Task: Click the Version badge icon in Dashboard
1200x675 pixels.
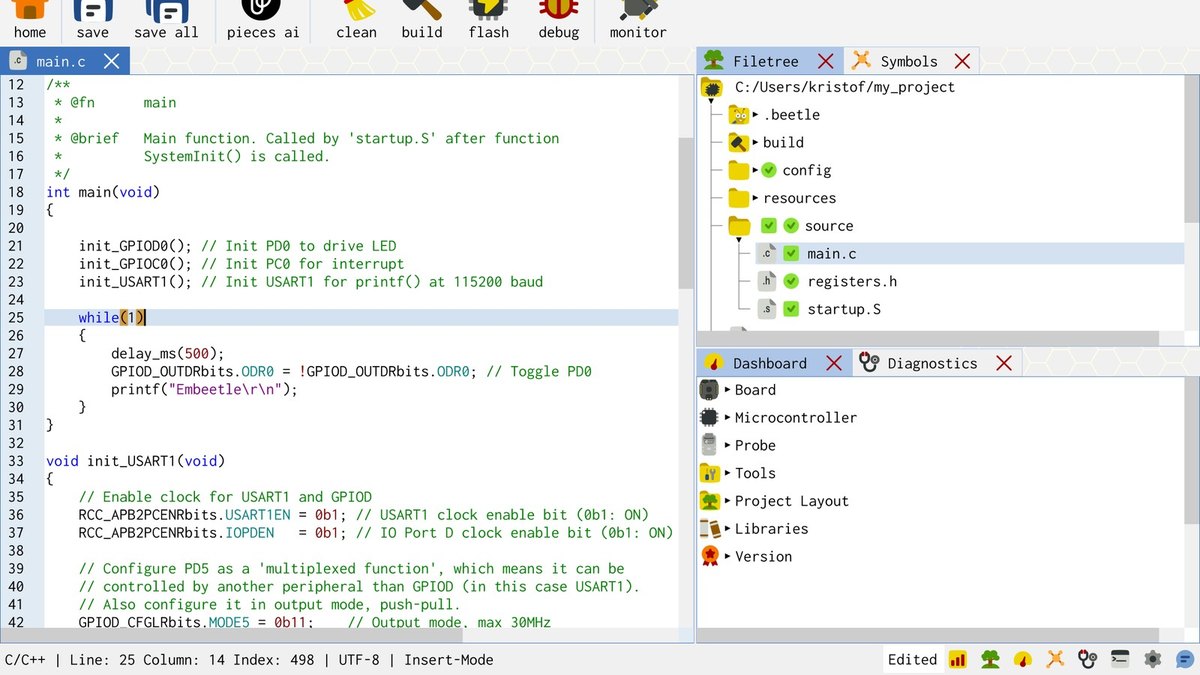Action: [x=710, y=556]
